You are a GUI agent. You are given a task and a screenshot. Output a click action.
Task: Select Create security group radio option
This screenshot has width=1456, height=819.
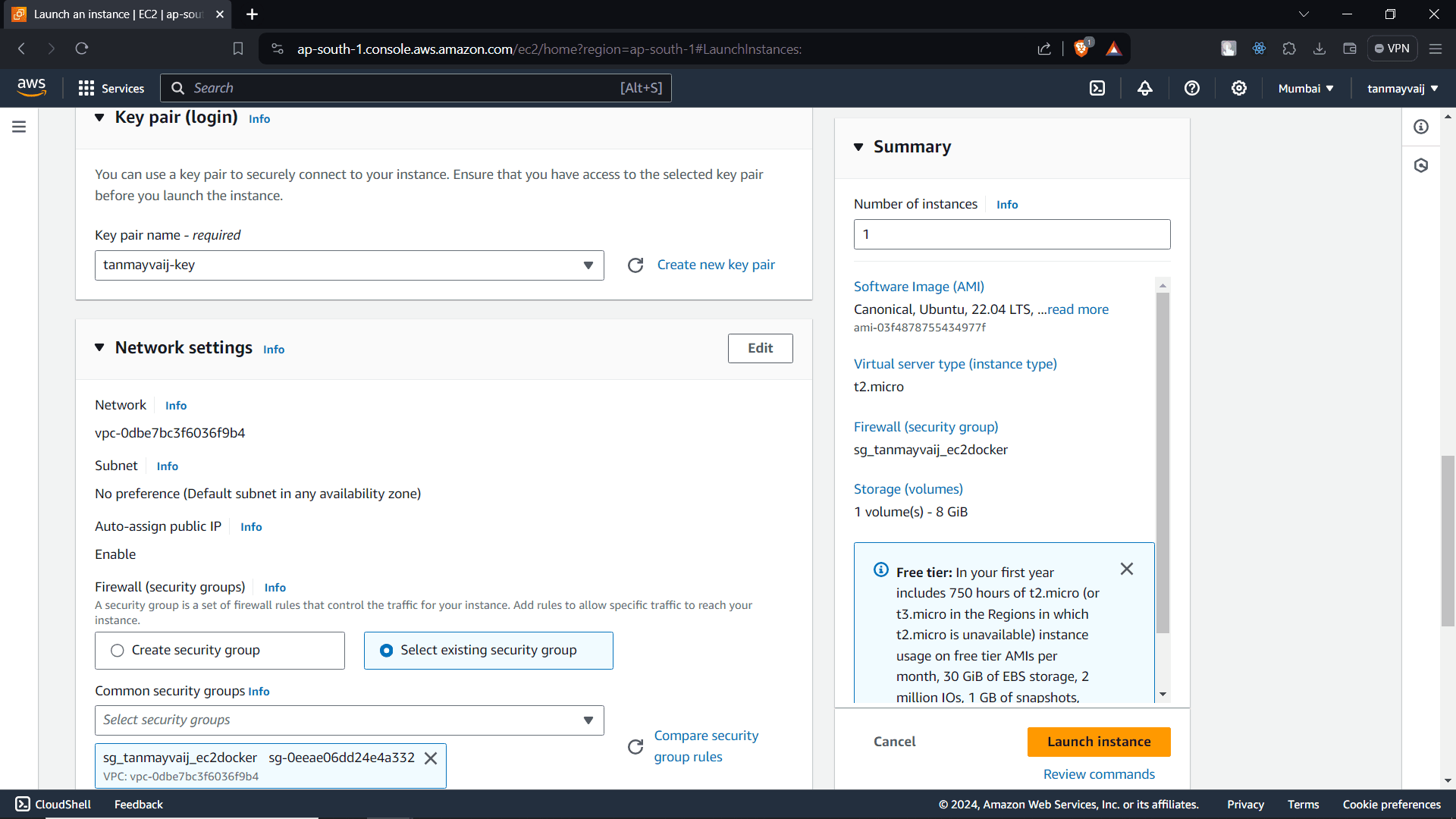click(118, 651)
